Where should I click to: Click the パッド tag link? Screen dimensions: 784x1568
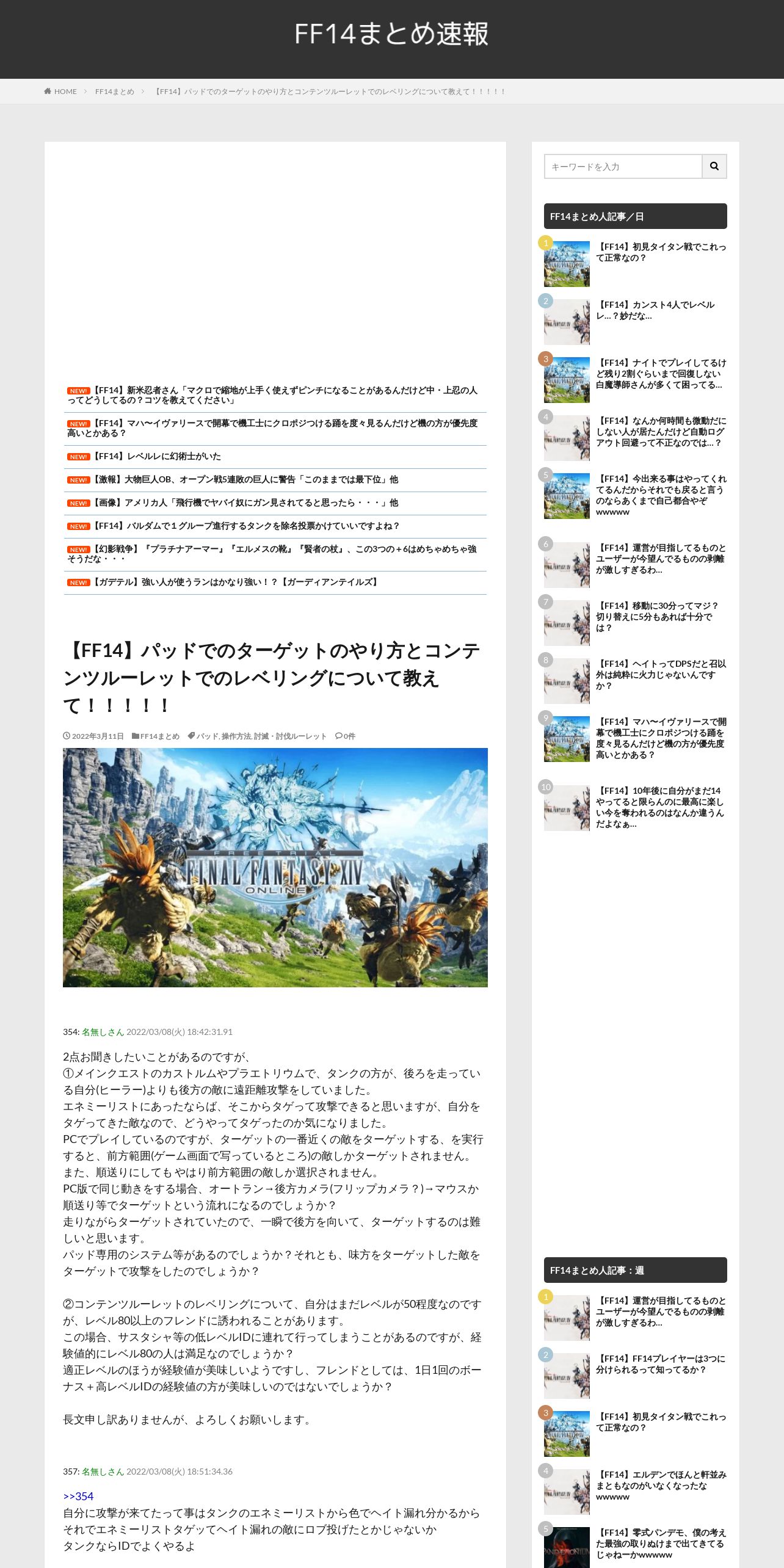pyautogui.click(x=207, y=736)
